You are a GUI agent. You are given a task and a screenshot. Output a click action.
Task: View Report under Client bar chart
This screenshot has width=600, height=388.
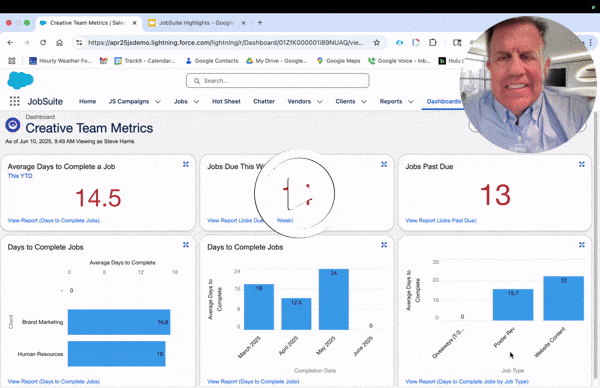pyautogui.click(x=54, y=381)
